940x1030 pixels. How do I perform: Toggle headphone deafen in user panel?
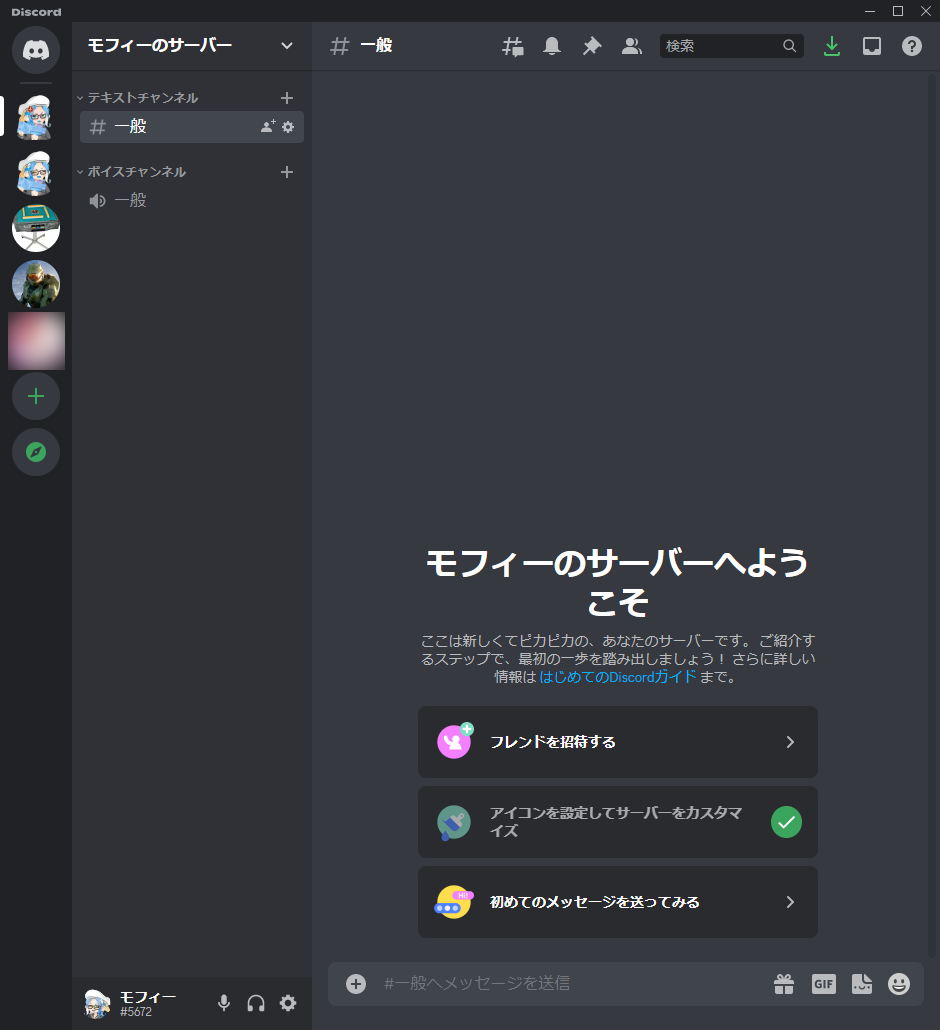tap(256, 1003)
